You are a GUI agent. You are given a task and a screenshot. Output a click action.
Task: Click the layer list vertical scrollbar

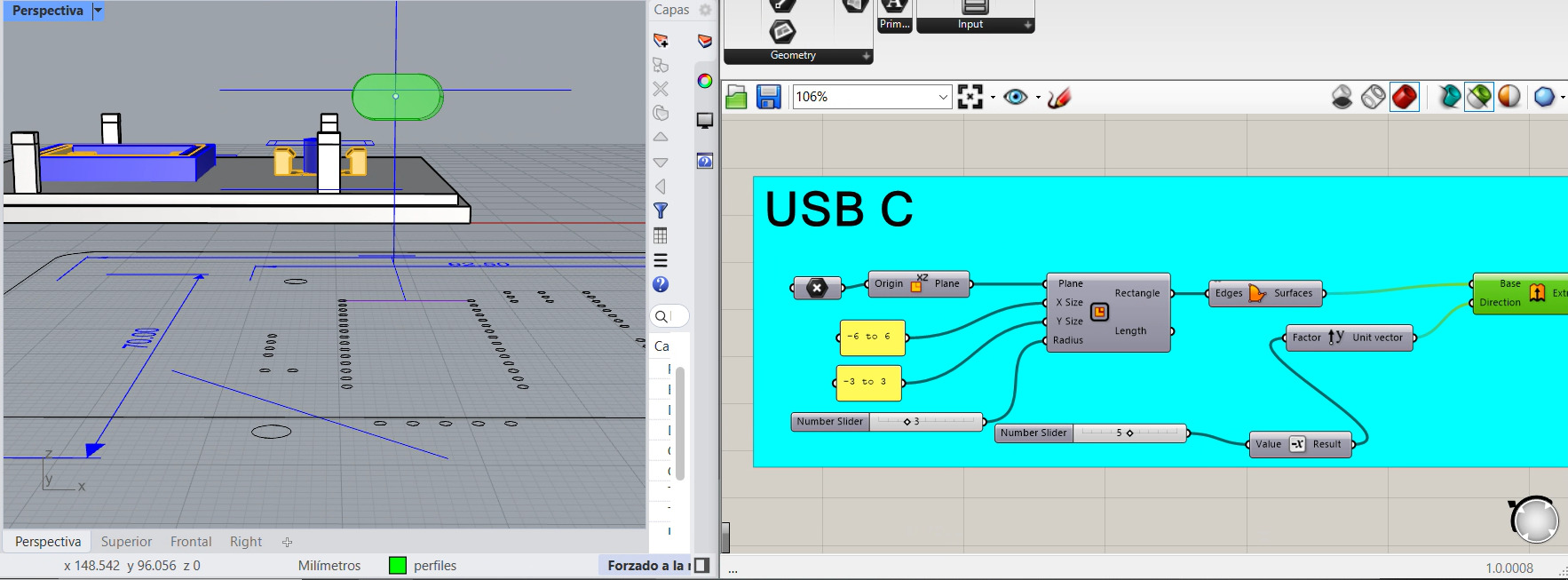click(680, 423)
